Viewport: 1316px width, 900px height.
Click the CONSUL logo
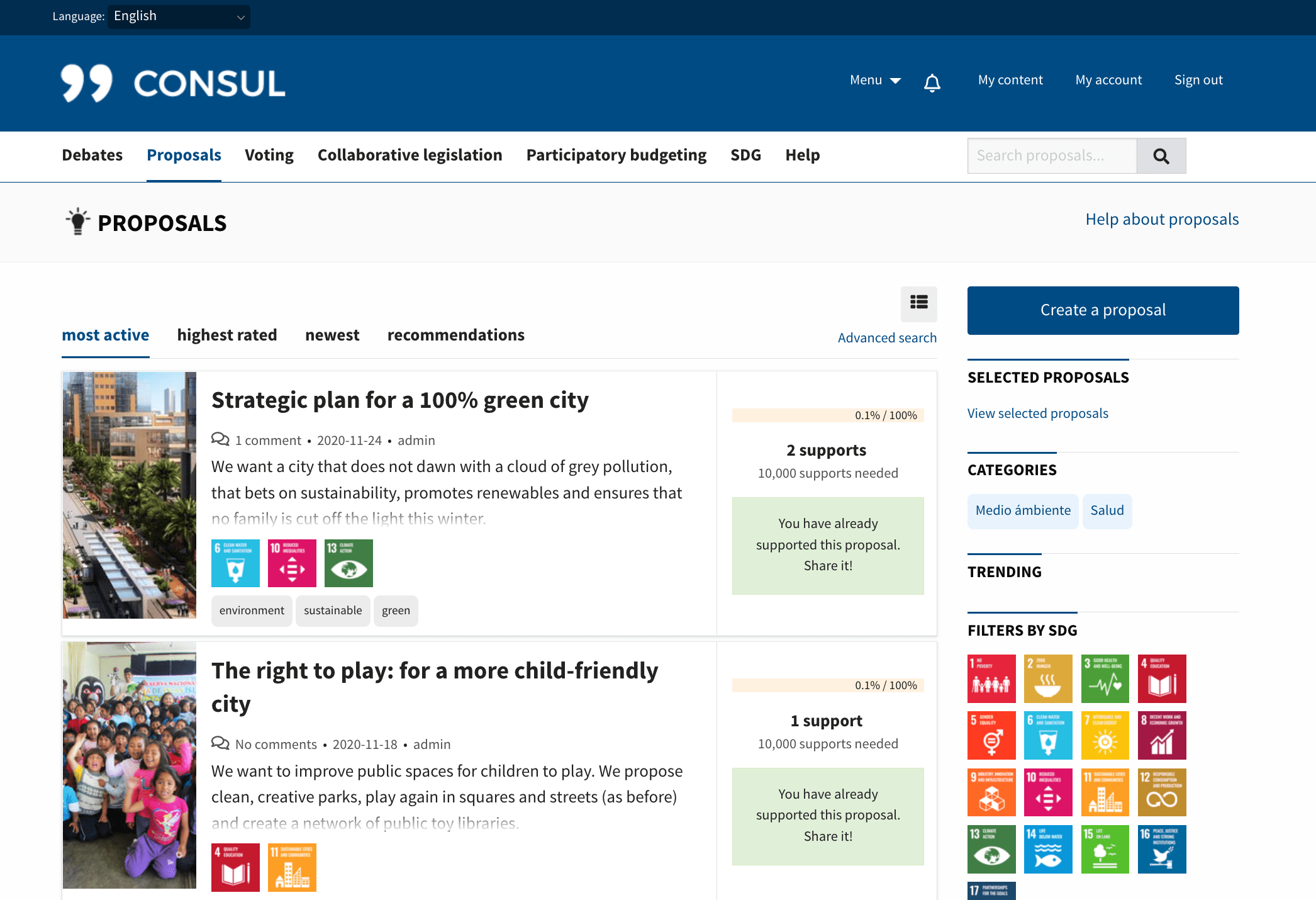pos(173,83)
